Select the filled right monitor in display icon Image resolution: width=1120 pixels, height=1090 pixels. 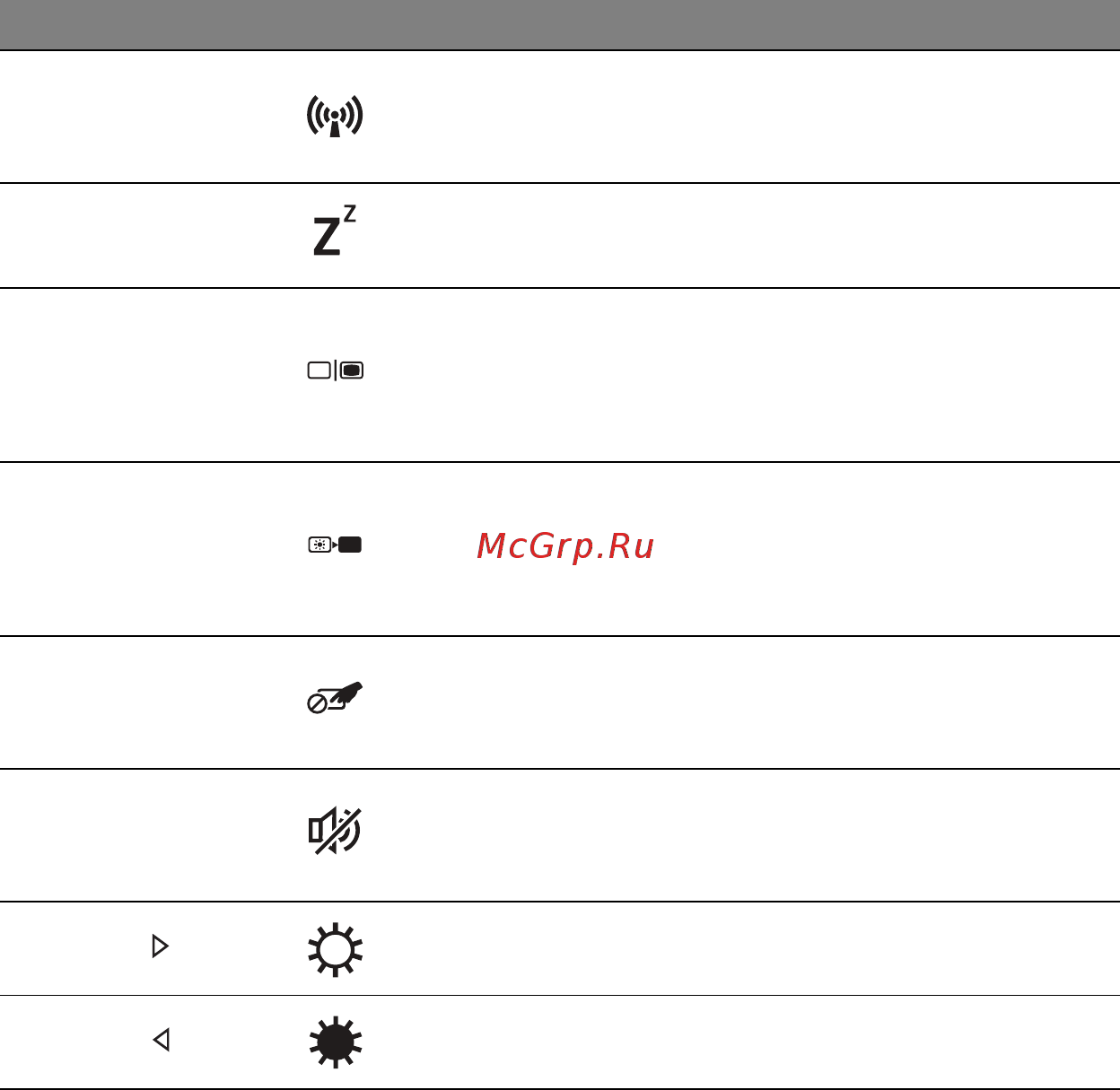coord(352,371)
